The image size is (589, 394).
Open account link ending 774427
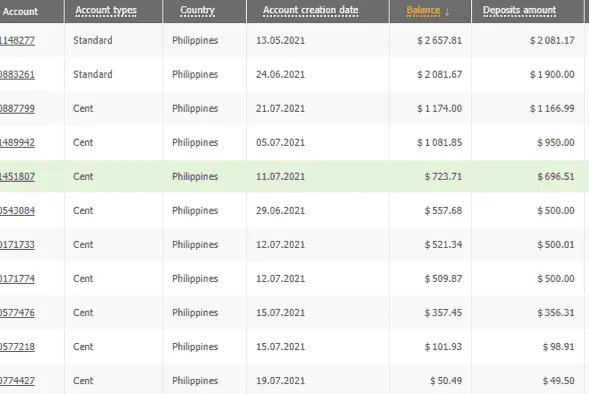(x=17, y=381)
